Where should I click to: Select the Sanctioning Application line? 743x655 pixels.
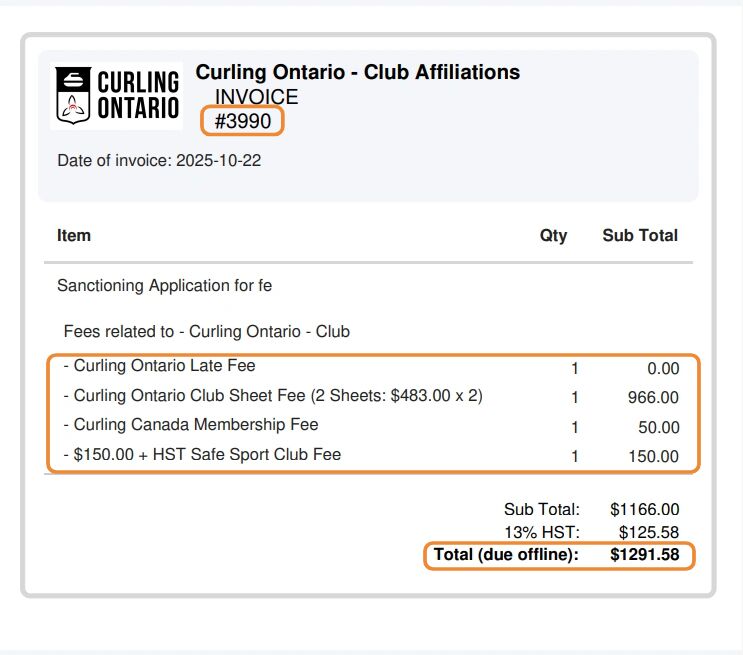pyautogui.click(x=165, y=286)
